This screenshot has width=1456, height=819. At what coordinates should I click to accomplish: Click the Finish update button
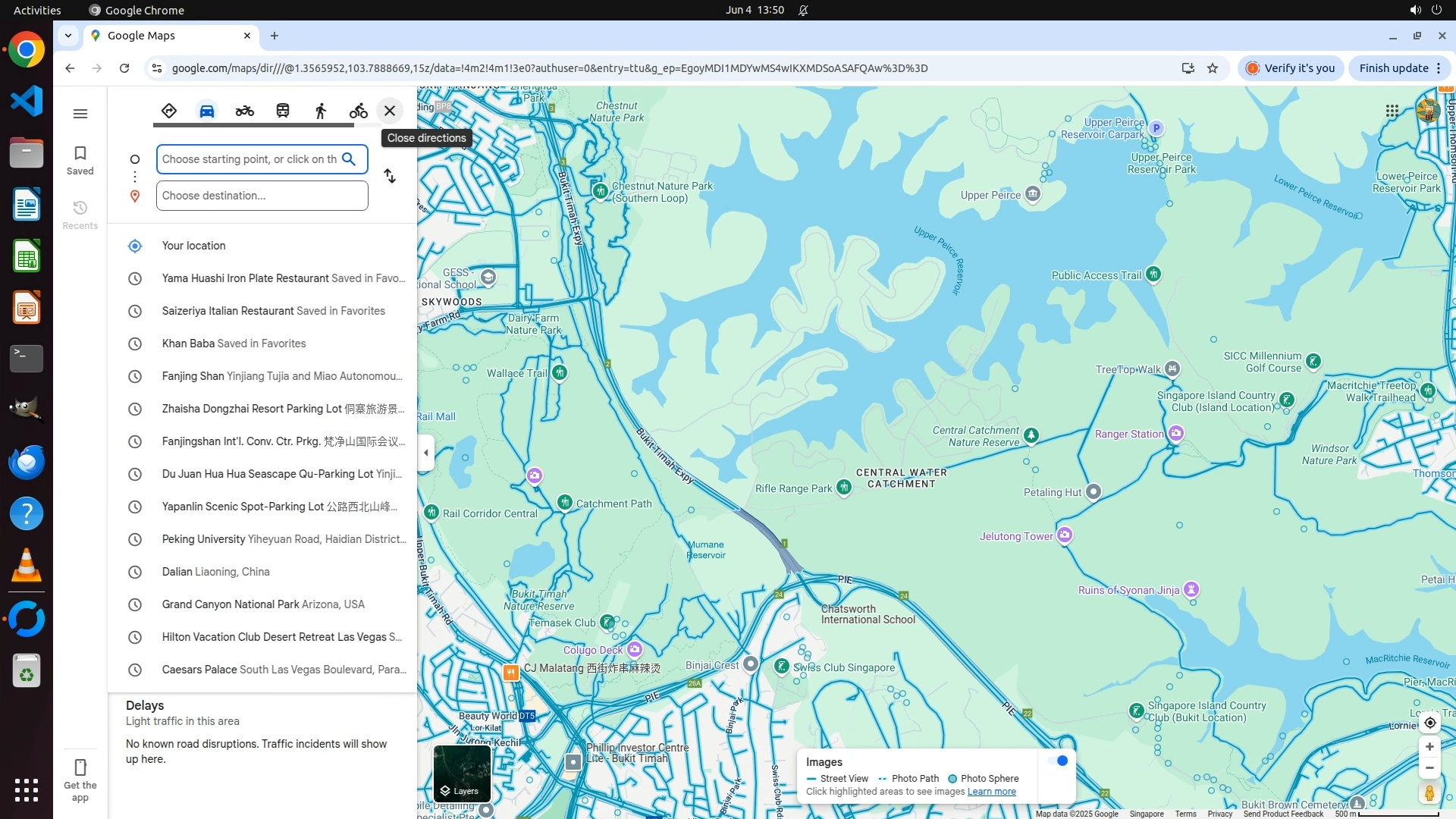point(1393,68)
